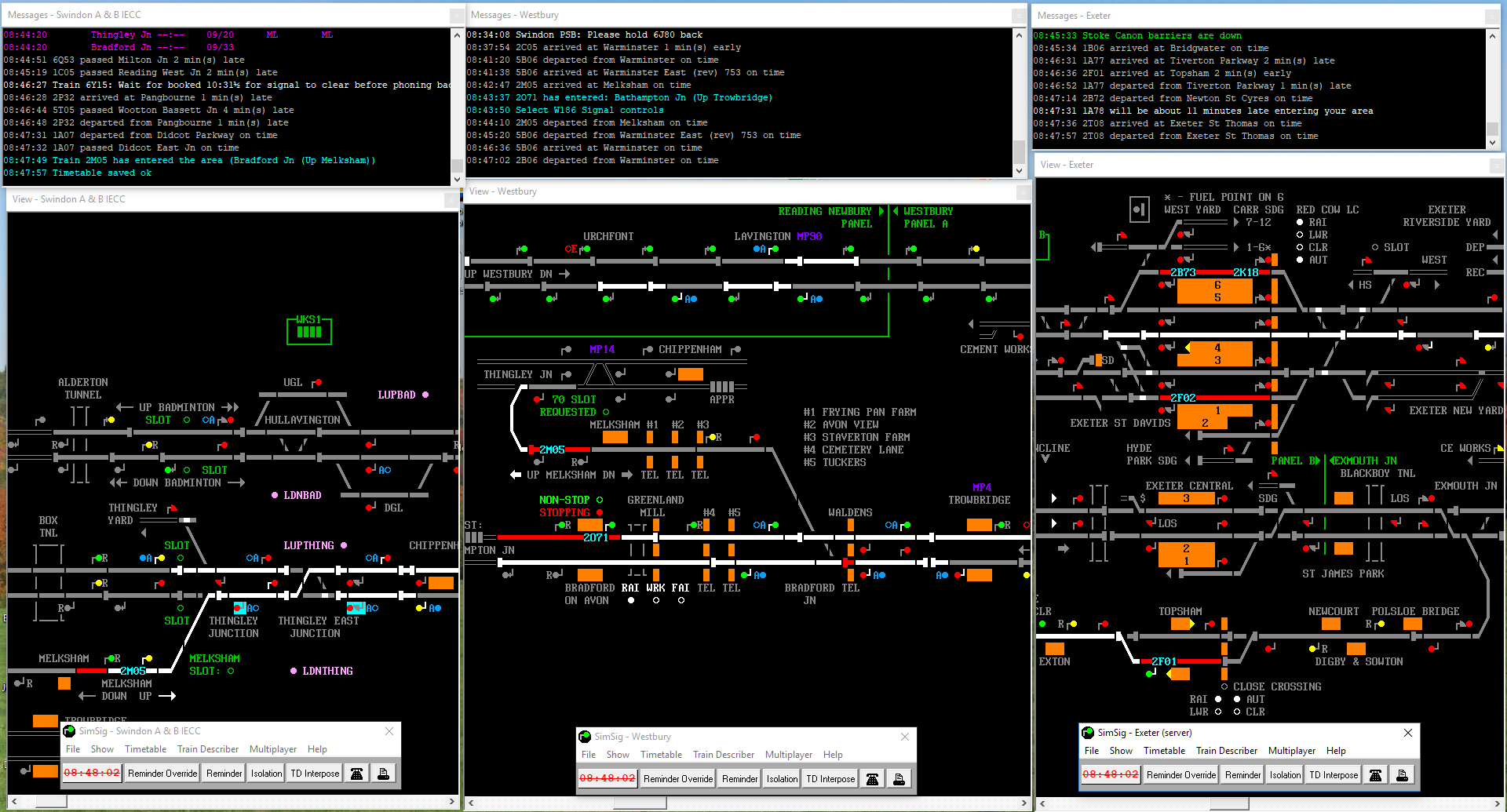
Task: Click printer icon in Exeter server toolbar
Action: (1402, 775)
